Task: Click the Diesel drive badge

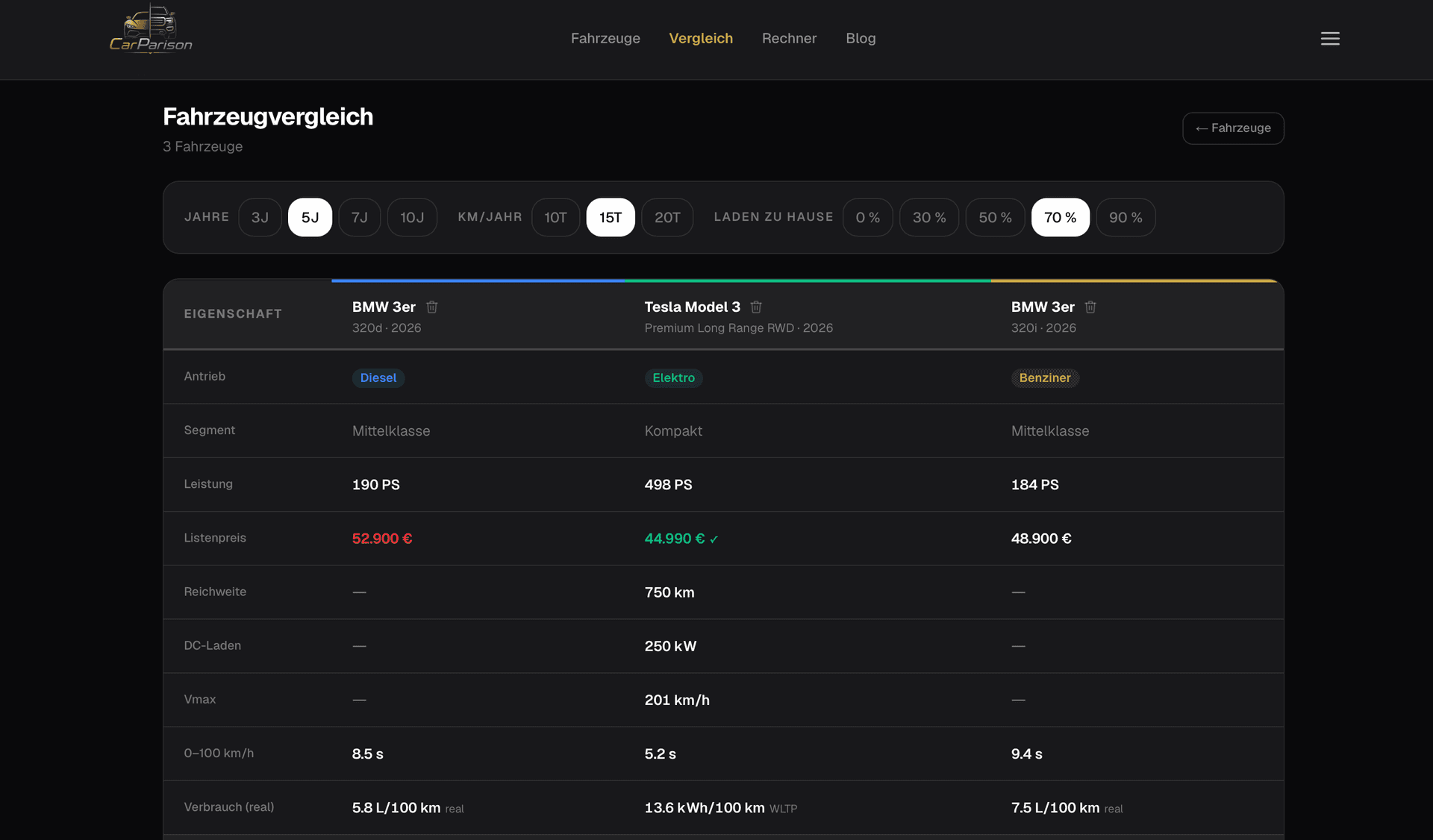Action: click(378, 377)
